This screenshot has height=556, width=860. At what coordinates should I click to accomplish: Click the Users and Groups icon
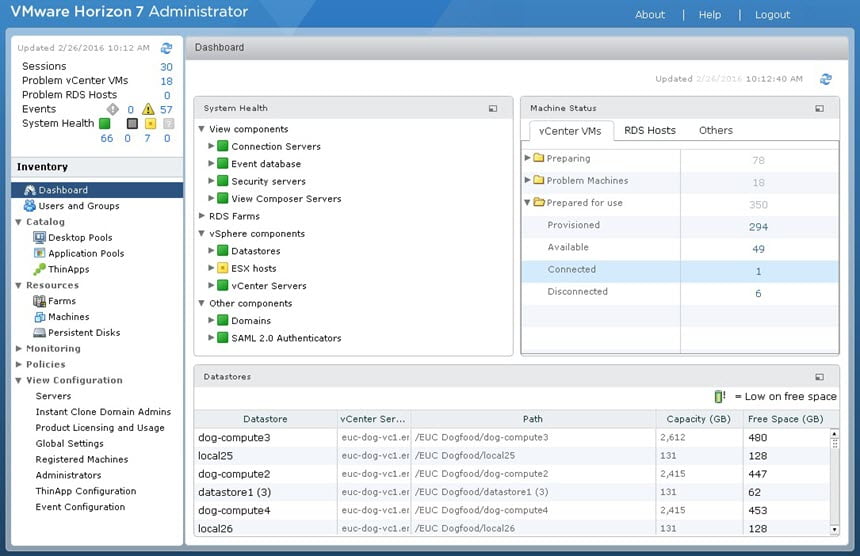click(30, 206)
